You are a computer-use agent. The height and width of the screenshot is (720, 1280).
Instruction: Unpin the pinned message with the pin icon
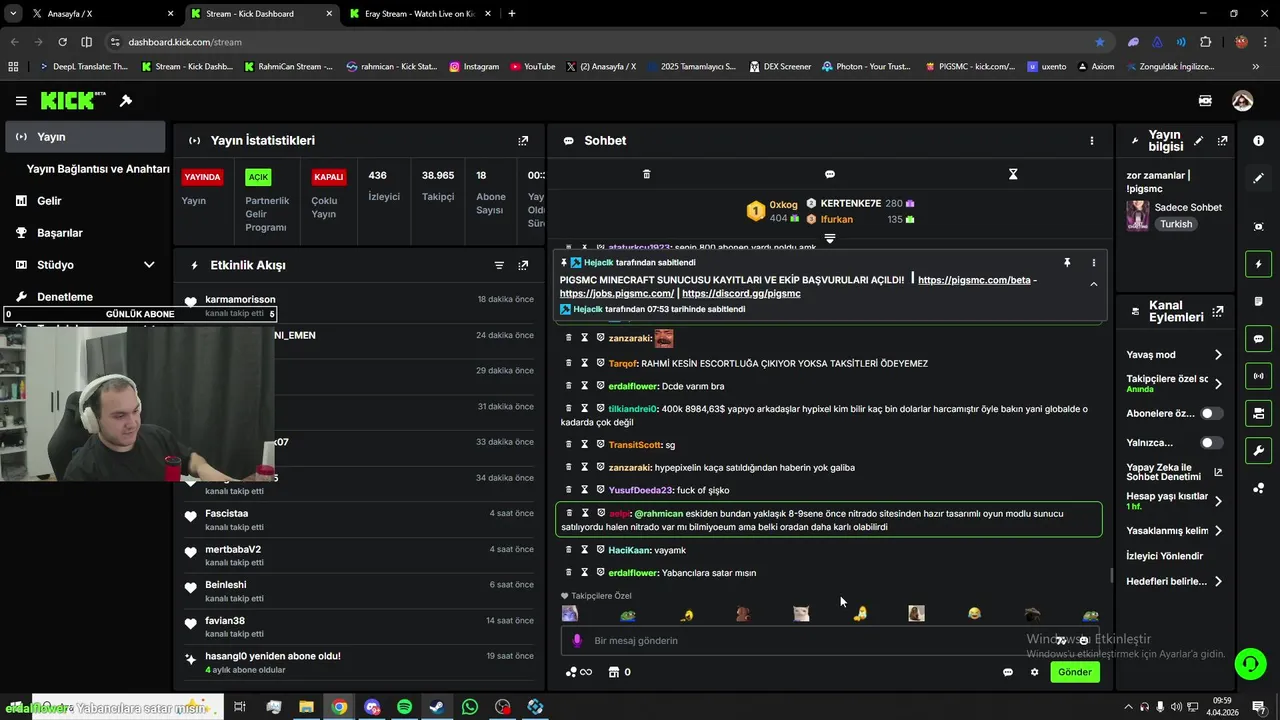(x=1067, y=262)
